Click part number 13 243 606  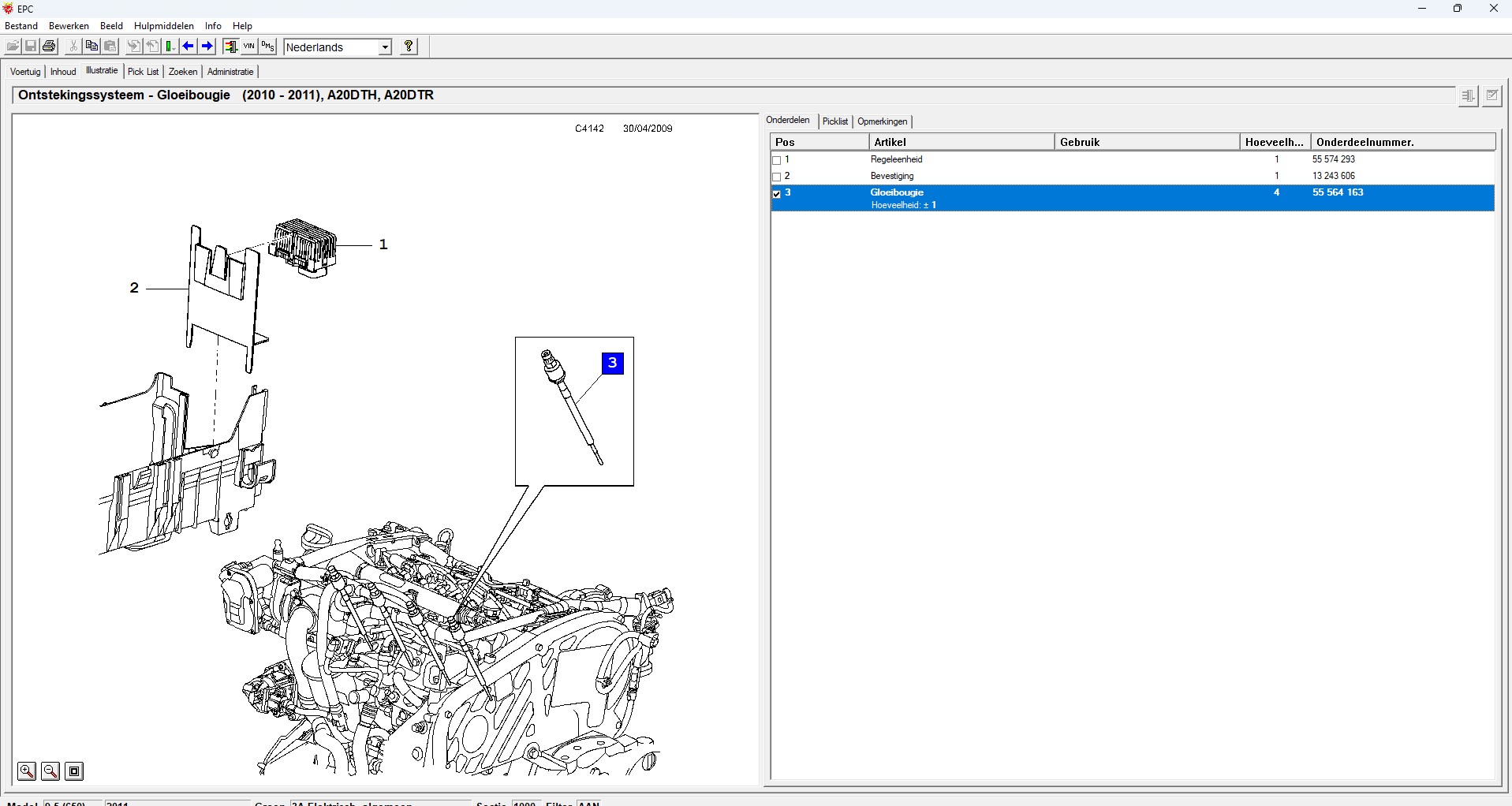click(x=1334, y=177)
